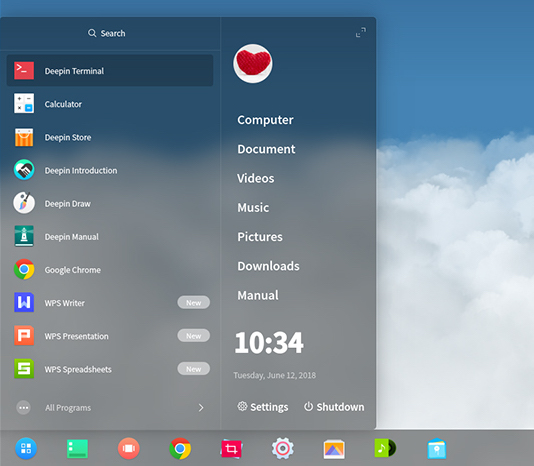Open the green multitasking view dock icon
The width and height of the screenshot is (534, 466).
coord(77,449)
